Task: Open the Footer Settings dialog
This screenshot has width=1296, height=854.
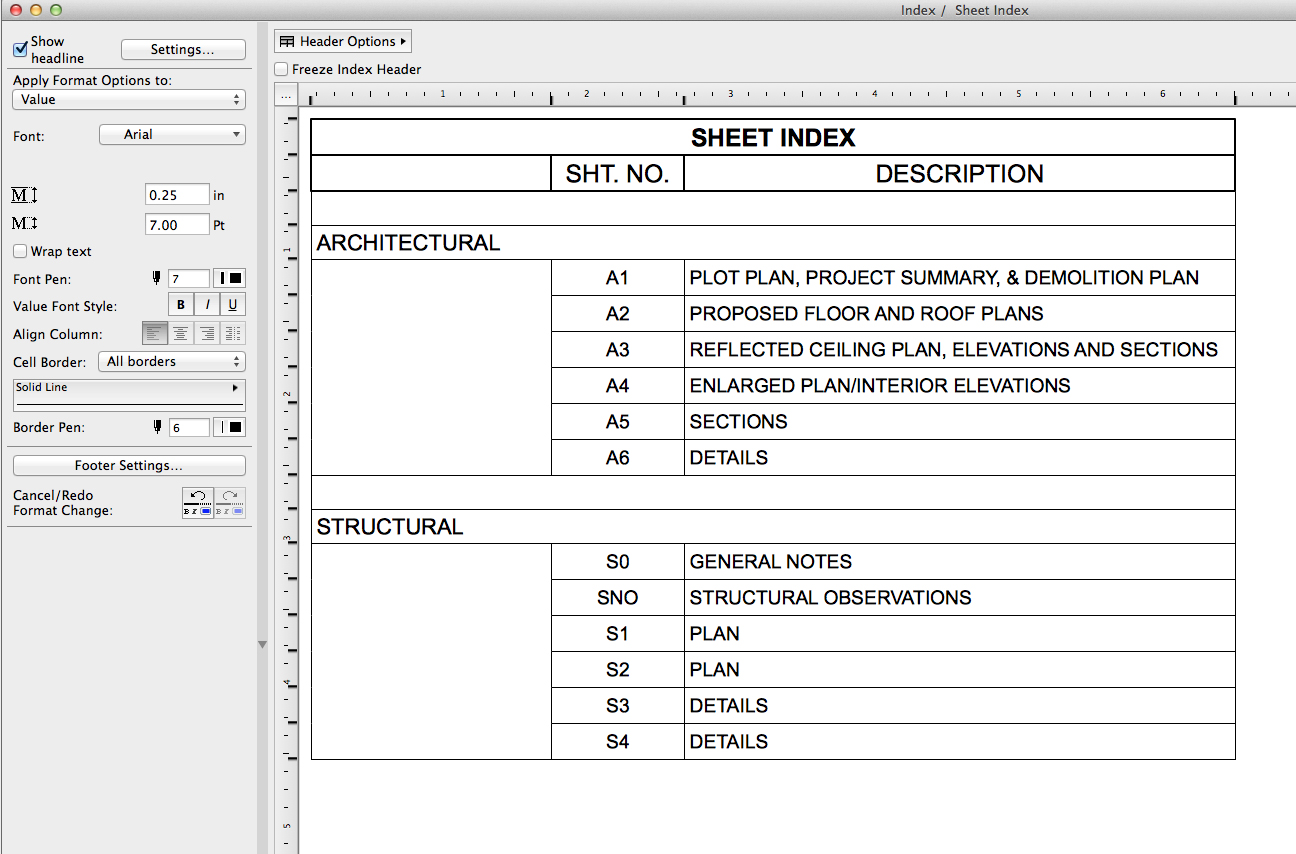Action: click(128, 465)
